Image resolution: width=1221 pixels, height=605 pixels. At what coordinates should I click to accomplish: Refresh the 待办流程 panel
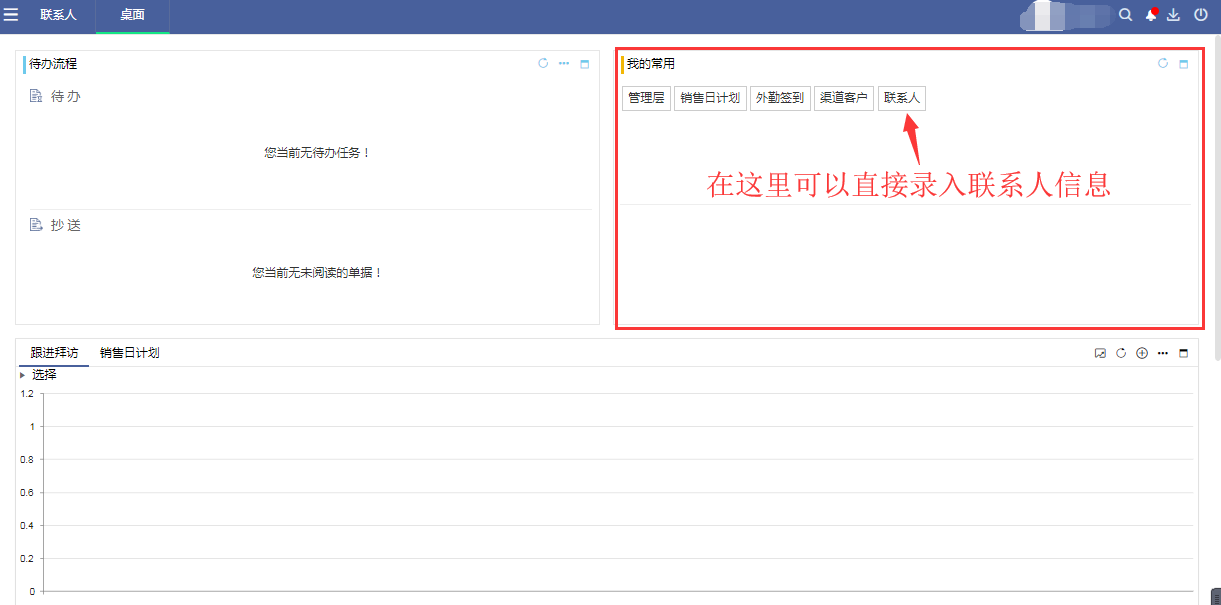[x=543, y=63]
